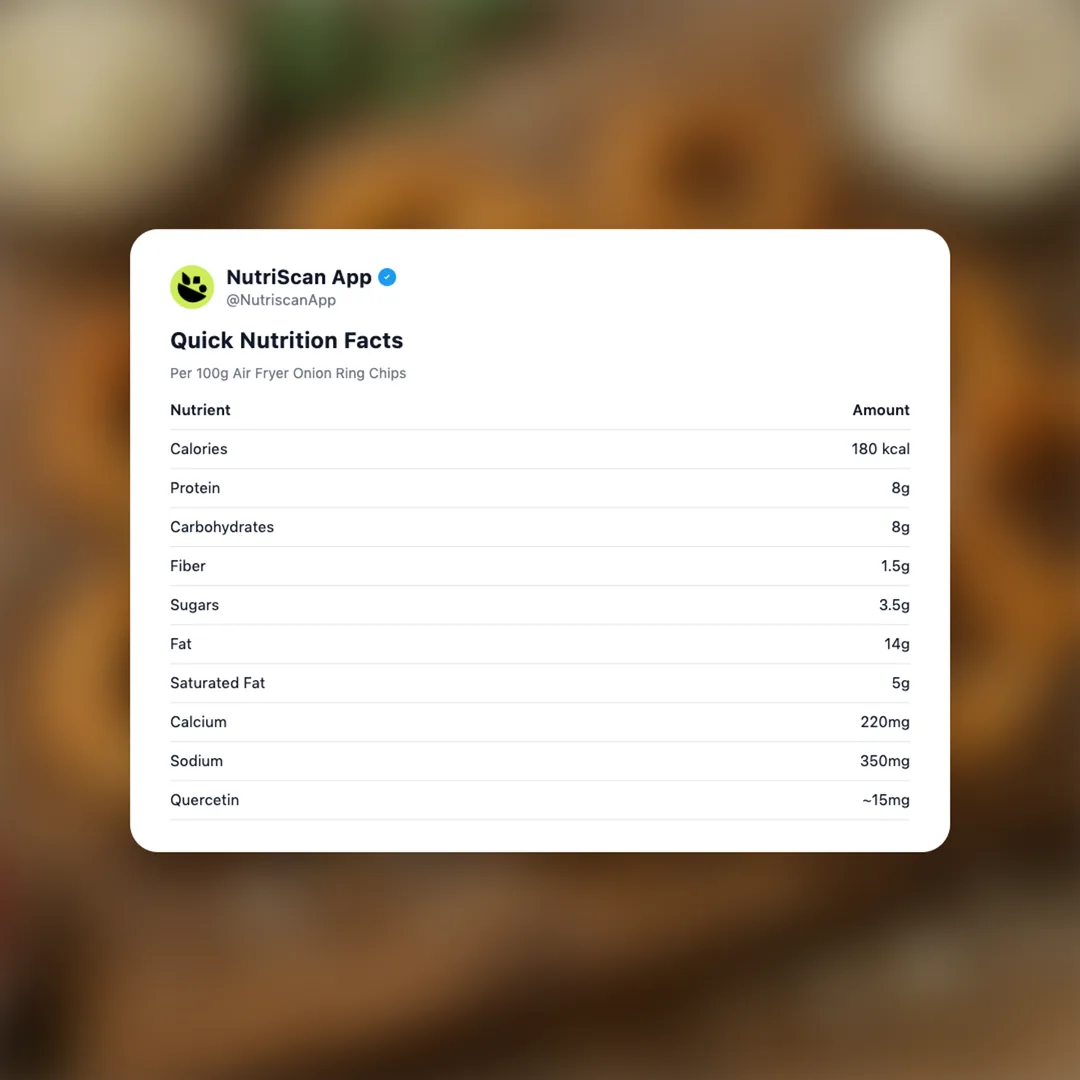Select the Fiber row label

coord(188,566)
